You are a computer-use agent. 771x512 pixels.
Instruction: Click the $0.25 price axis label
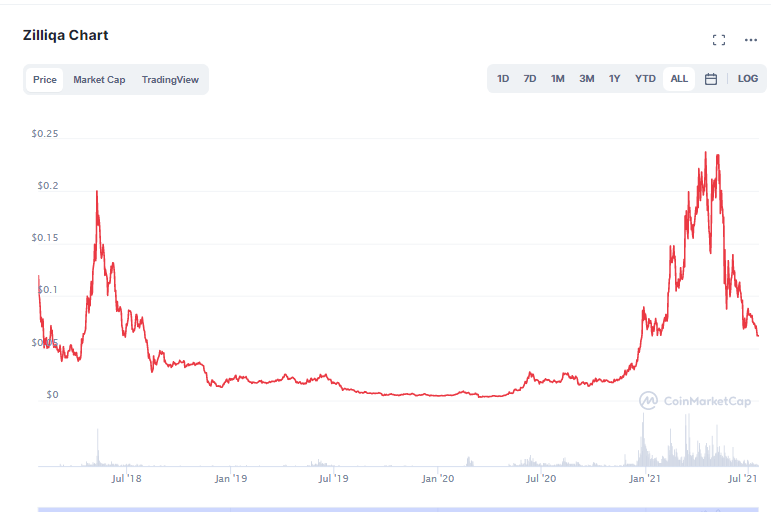tap(45, 134)
